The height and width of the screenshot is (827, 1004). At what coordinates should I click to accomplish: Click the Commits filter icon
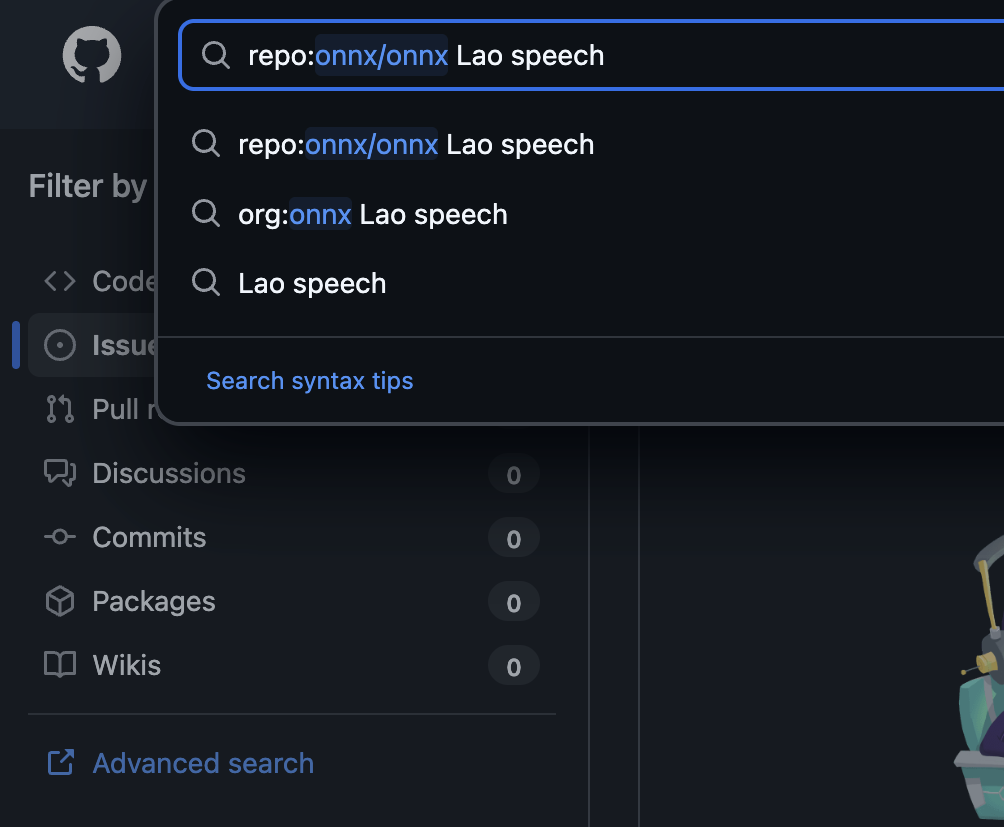60,537
